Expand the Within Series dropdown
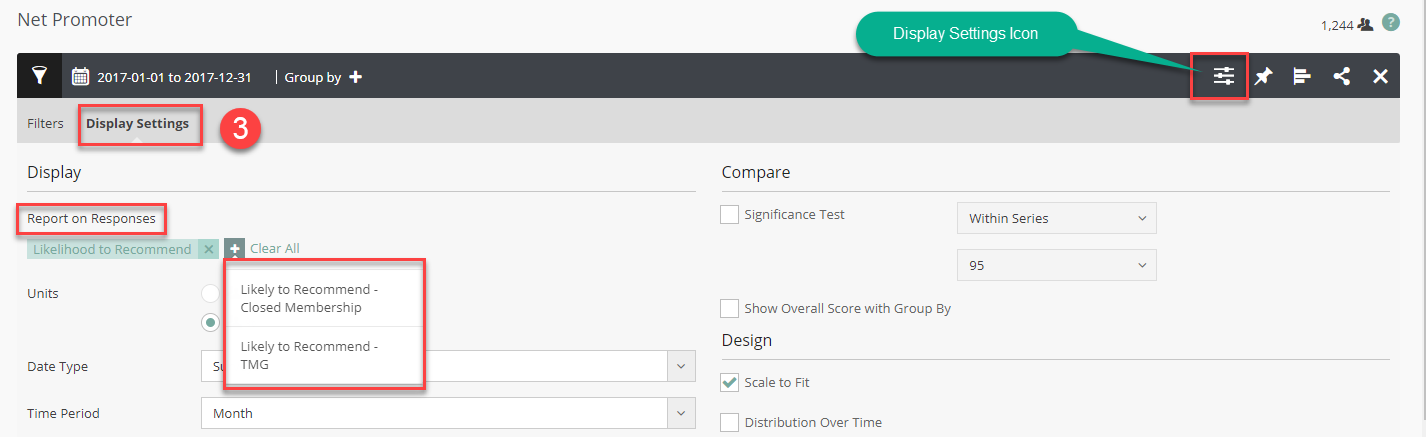Viewport: 1426px width, 437px height. point(1055,218)
